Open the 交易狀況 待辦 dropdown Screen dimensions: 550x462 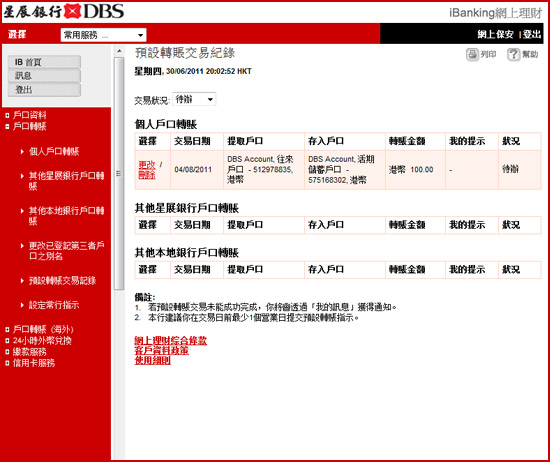194,99
